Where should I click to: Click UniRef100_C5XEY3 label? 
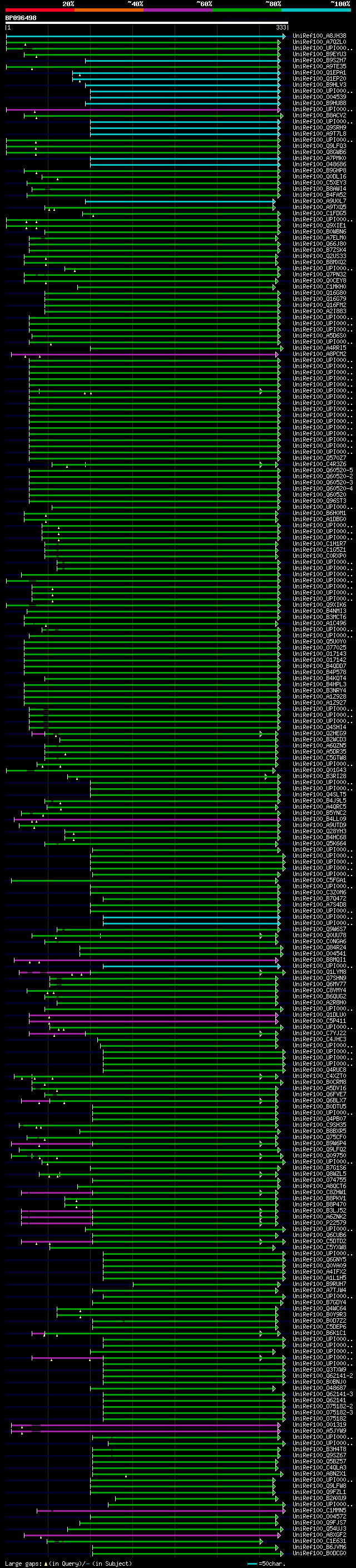(319, 182)
